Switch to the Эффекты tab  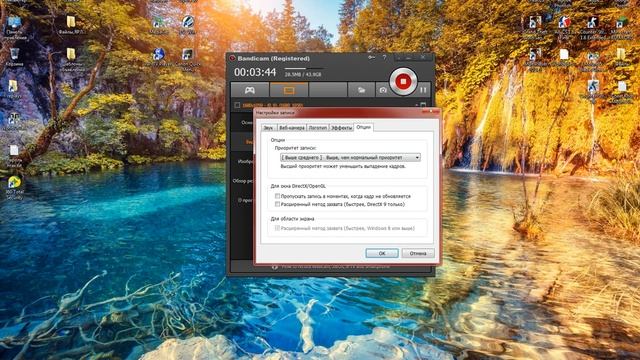(x=341, y=128)
